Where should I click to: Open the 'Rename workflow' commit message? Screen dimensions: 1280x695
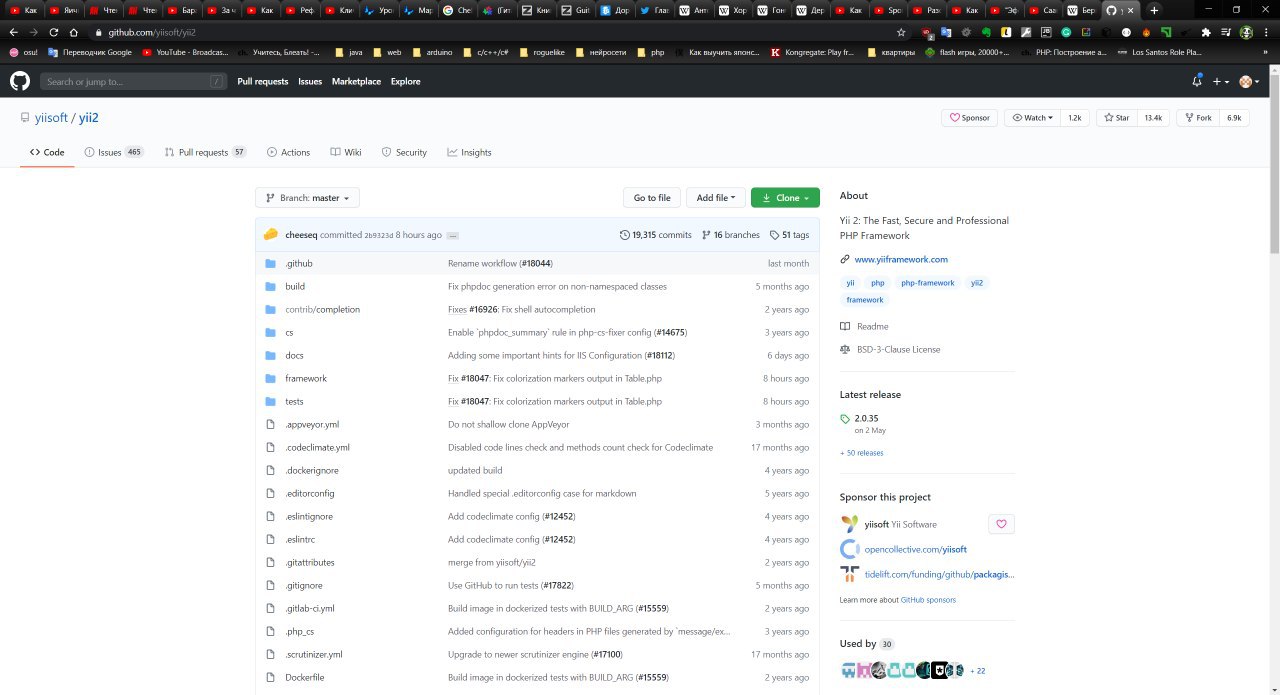(x=483, y=263)
